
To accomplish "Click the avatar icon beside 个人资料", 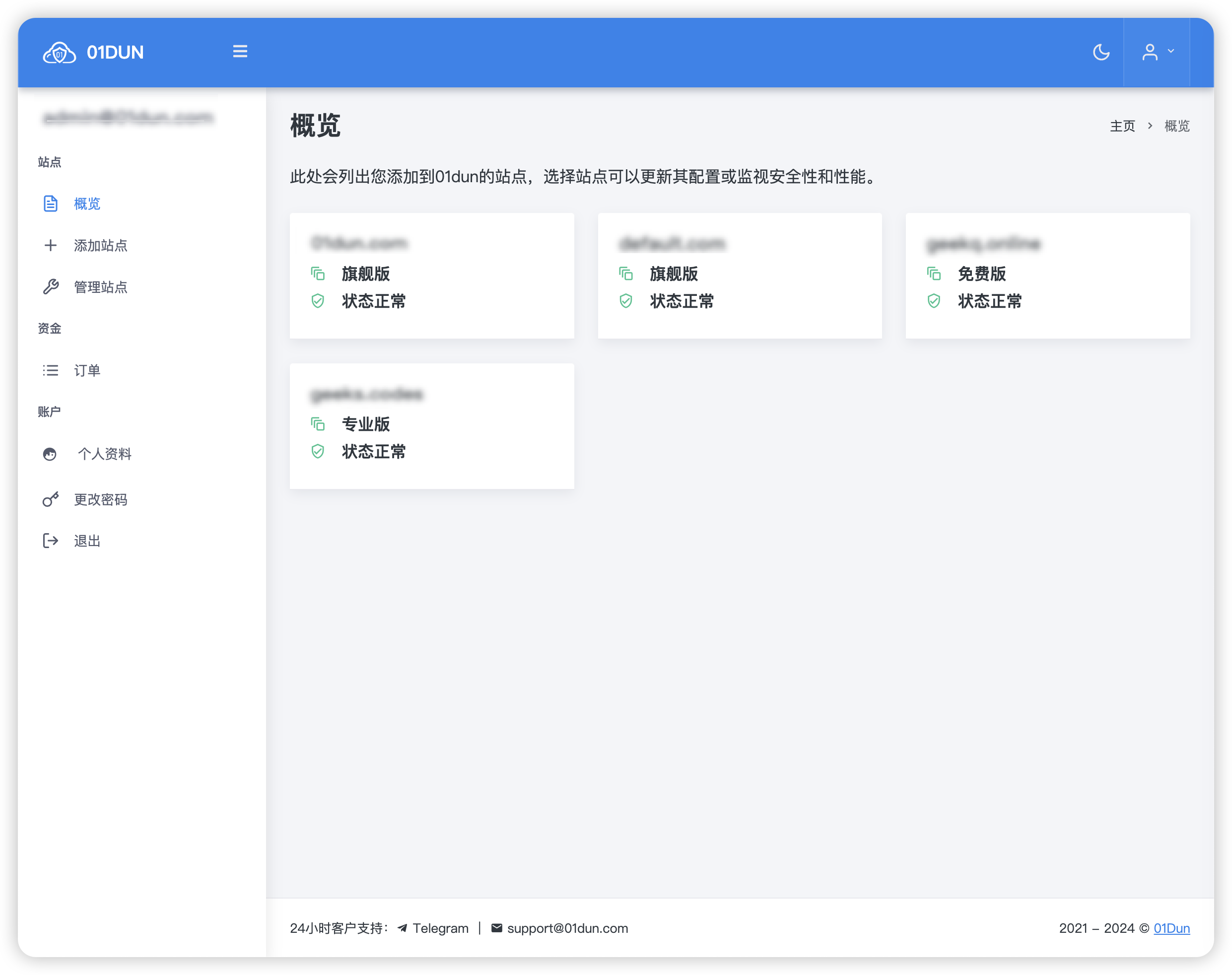I will pyautogui.click(x=50, y=454).
